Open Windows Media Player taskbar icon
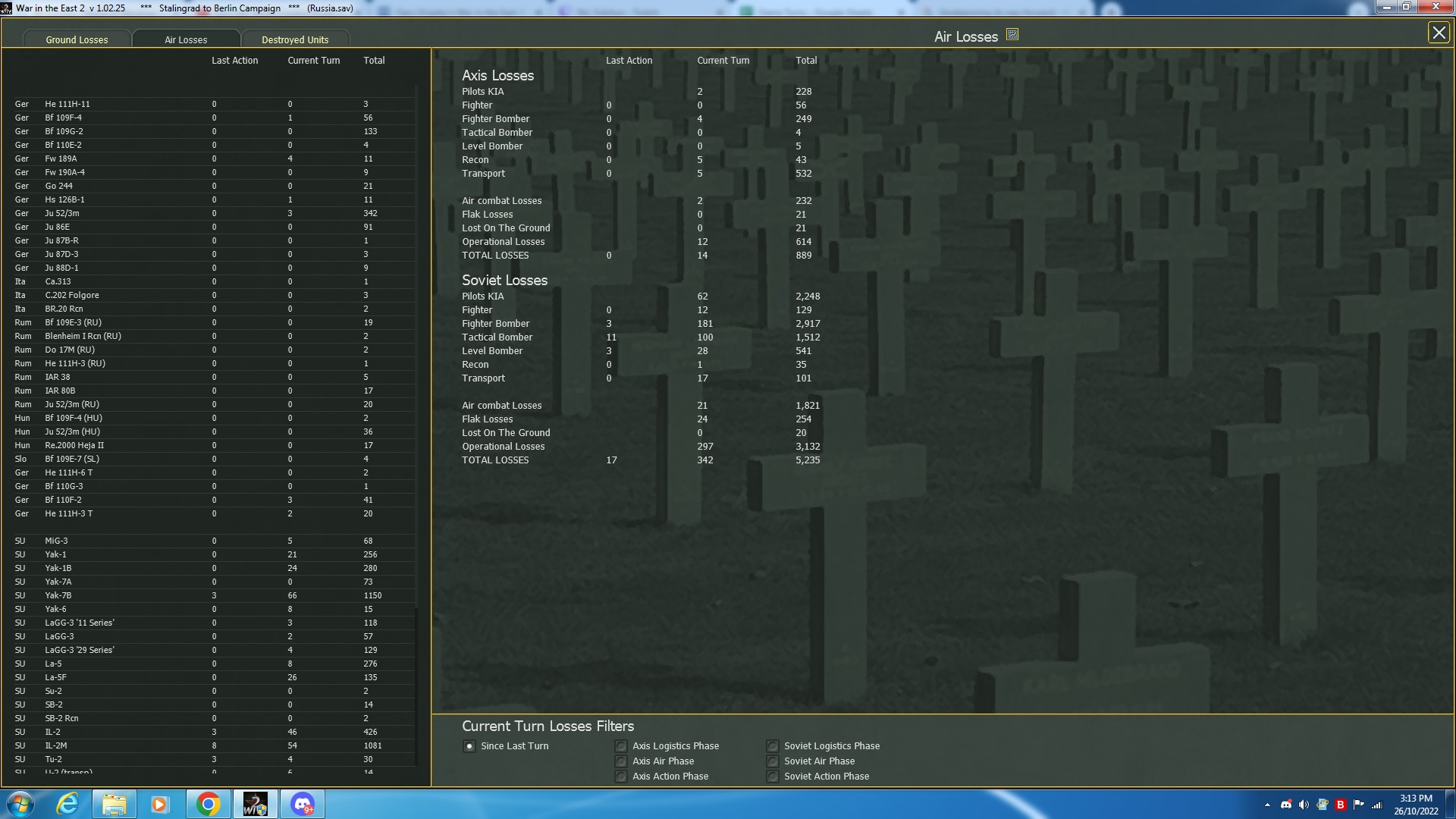The image size is (1456, 819). point(160,804)
